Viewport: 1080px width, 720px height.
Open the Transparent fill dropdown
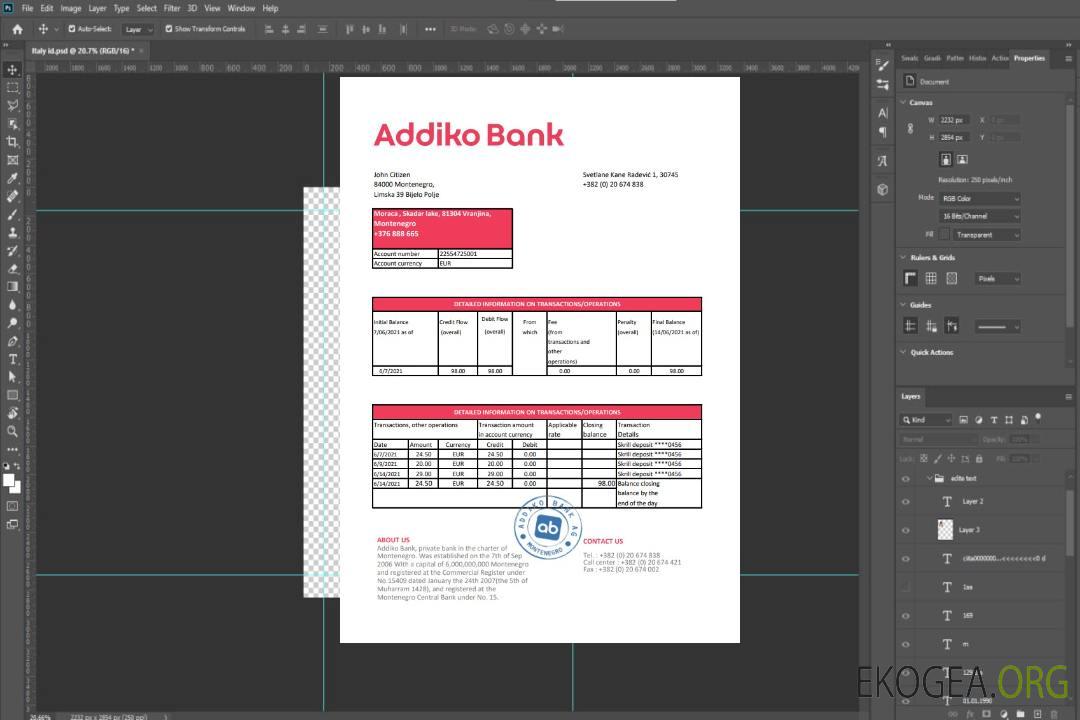tap(986, 235)
